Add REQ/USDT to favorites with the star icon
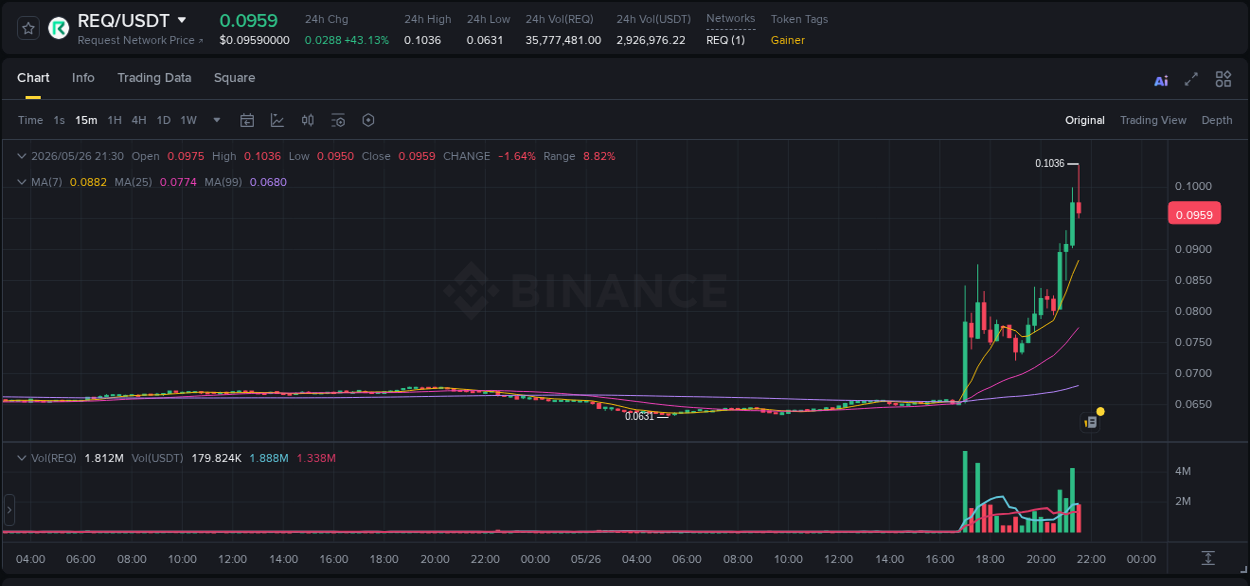 click(x=28, y=28)
